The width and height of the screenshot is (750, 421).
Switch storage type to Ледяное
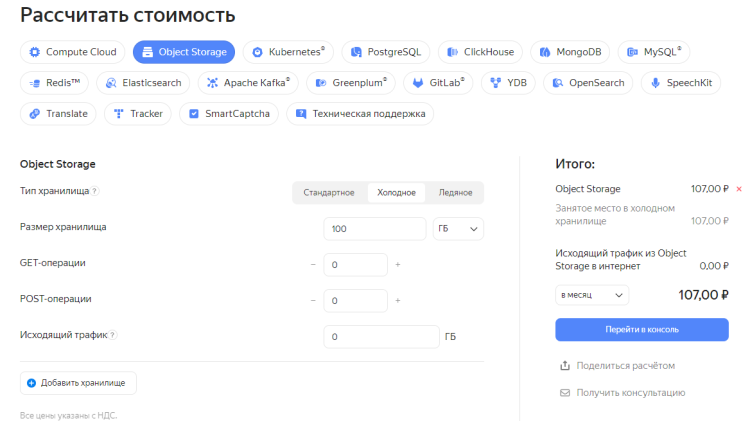click(x=455, y=193)
